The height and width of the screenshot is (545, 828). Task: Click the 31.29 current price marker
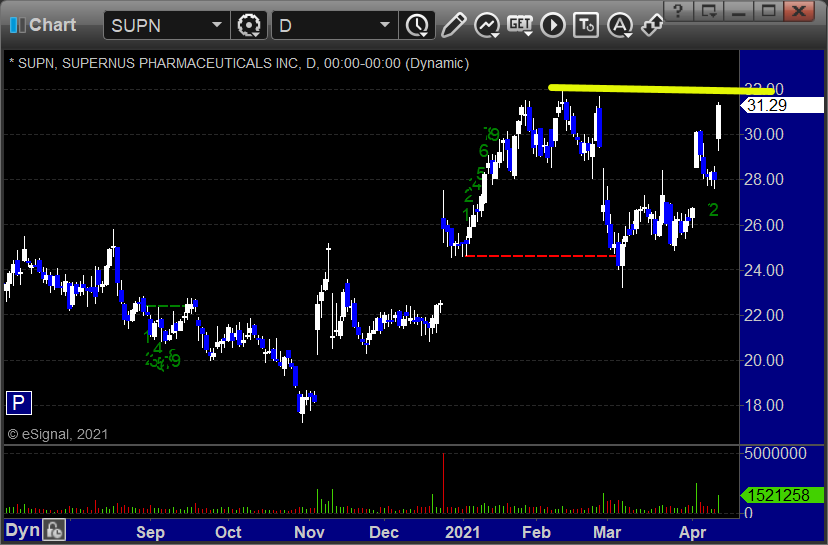tap(782, 105)
